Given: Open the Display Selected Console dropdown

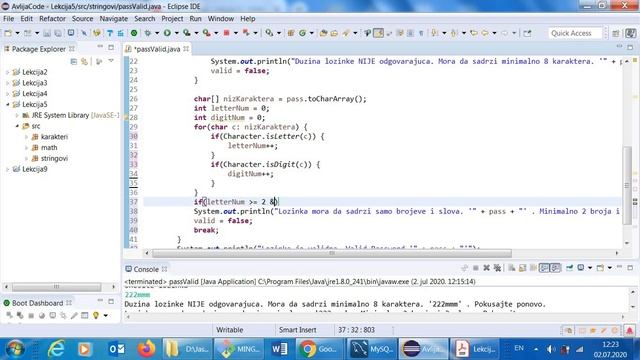Looking at the screenshot, I should (590, 268).
